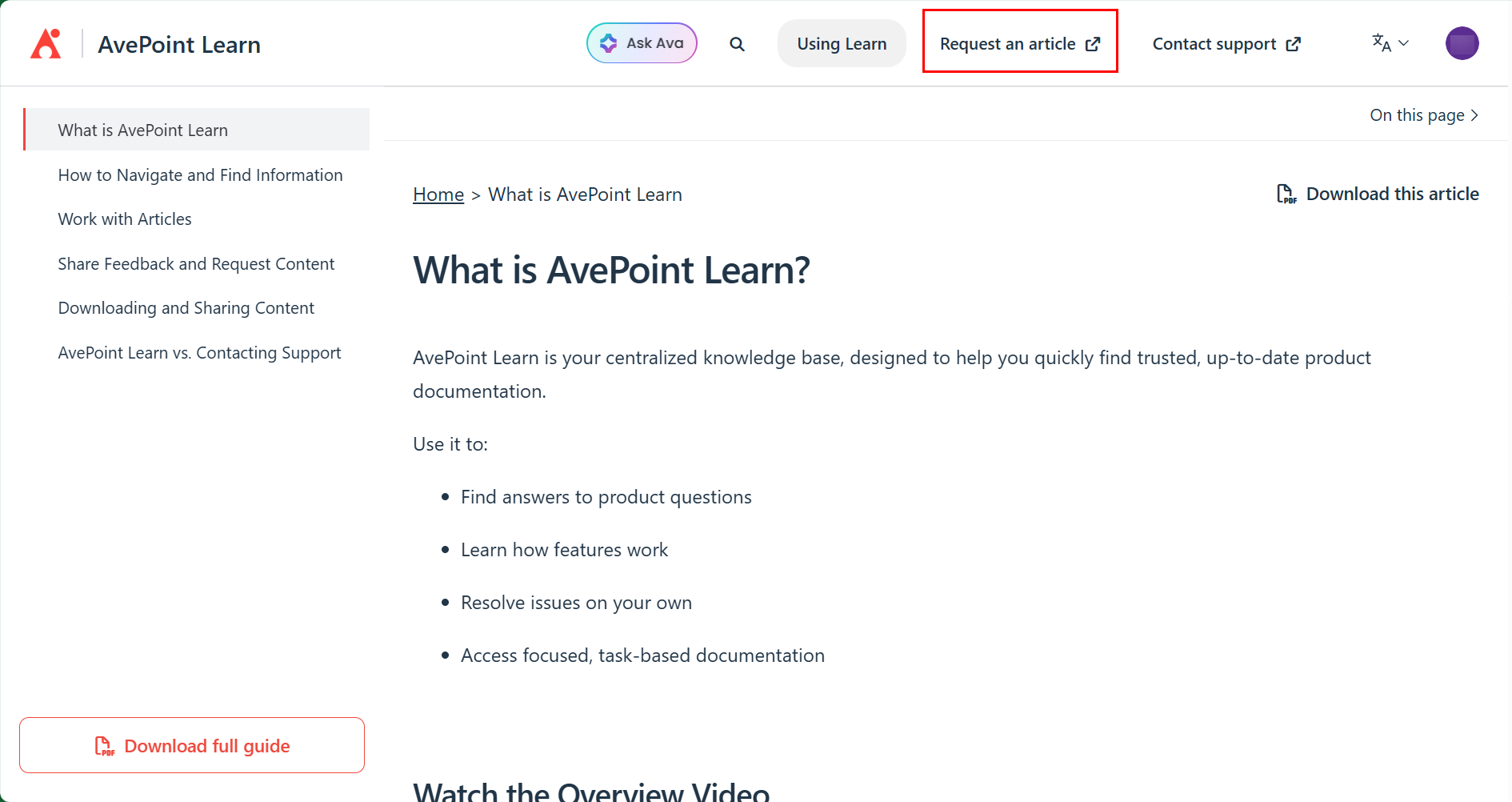Viewport: 1512px width, 802px height.
Task: Expand the On this page panel
Action: click(1424, 115)
